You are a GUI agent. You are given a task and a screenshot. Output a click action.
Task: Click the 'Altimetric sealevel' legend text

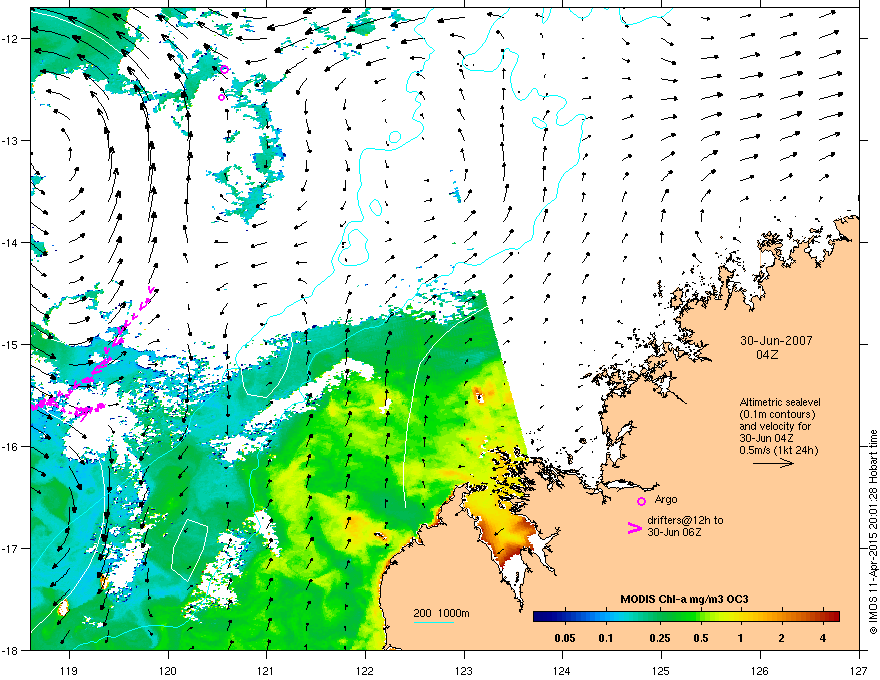coord(780,402)
